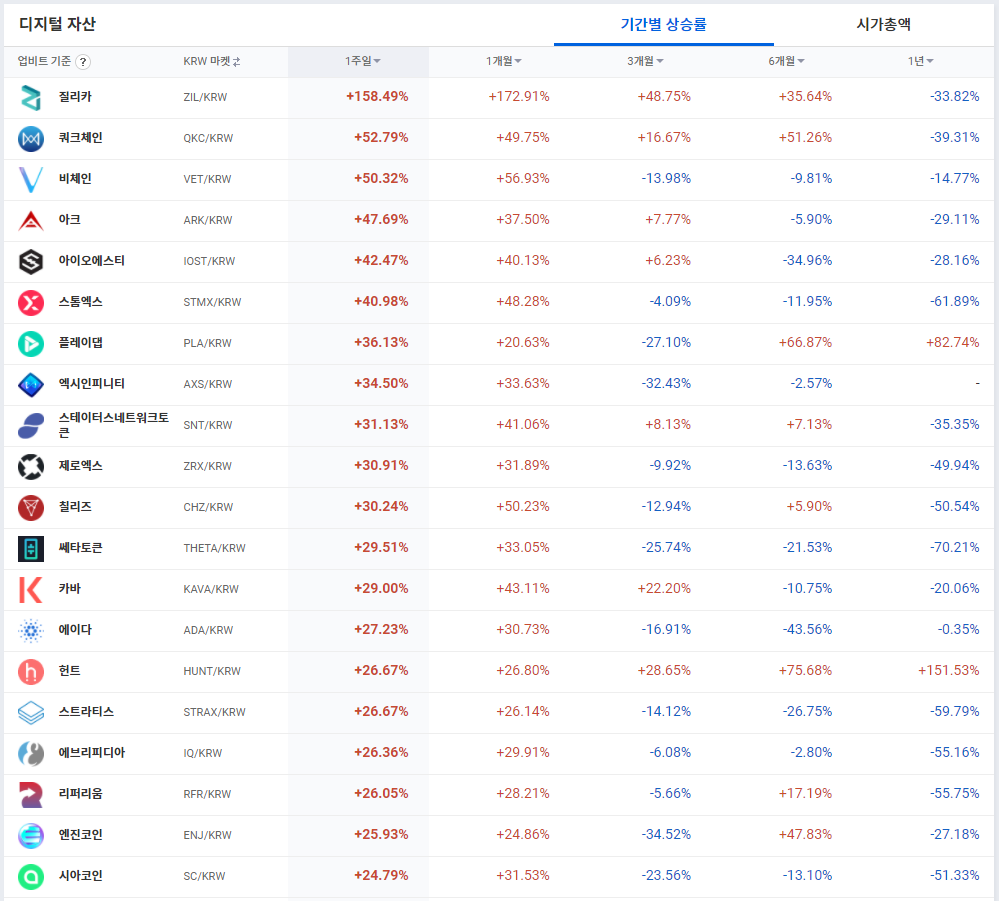Sort by the 3개월 column
This screenshot has height=901, width=999.
tap(645, 61)
